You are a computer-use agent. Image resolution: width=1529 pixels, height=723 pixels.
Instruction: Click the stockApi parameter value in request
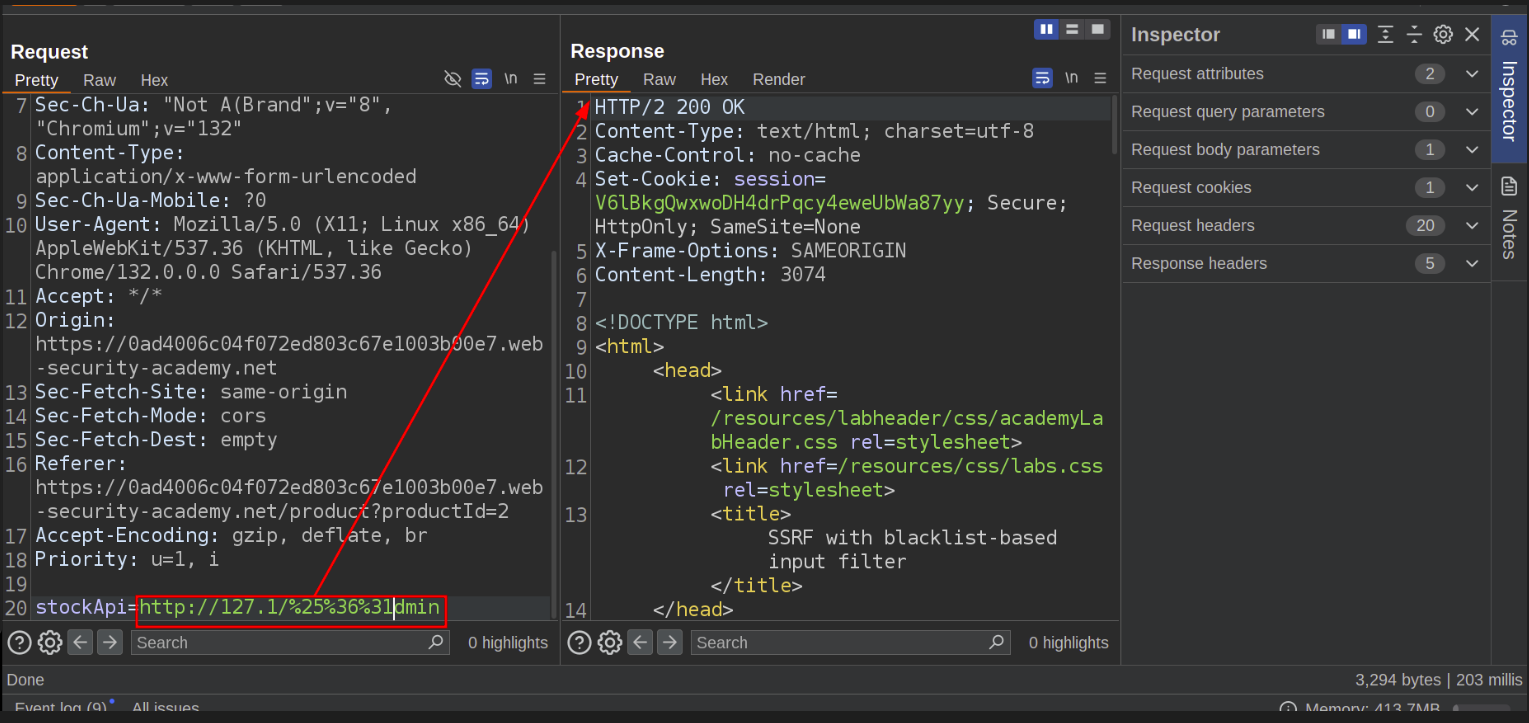coord(290,607)
